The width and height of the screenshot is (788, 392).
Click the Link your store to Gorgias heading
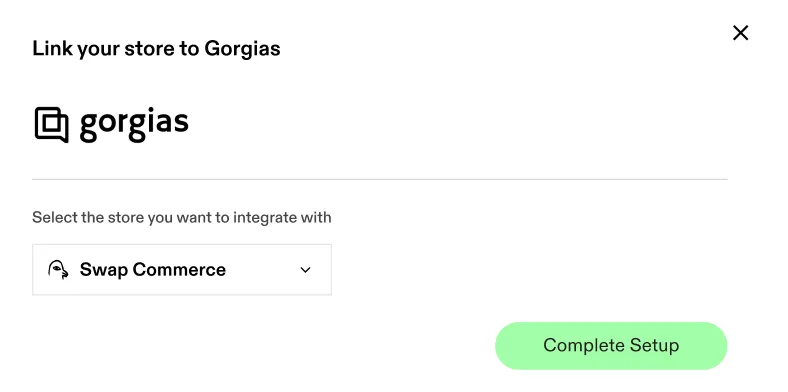tap(156, 49)
